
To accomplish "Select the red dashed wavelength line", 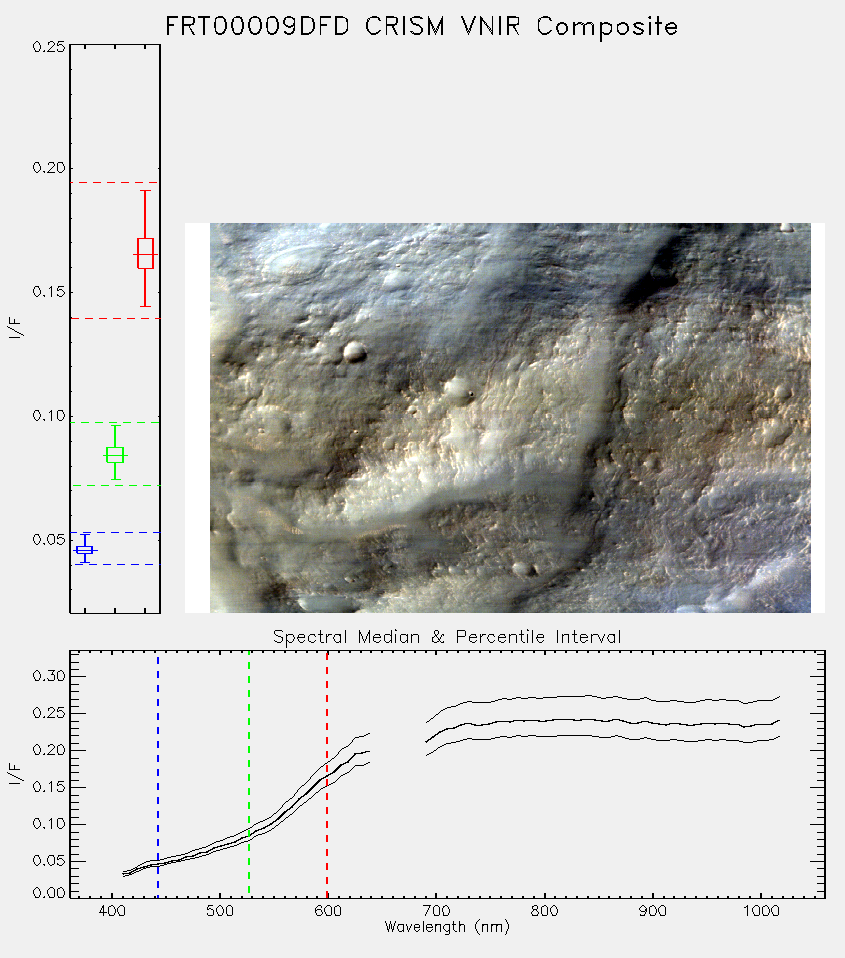I will pyautogui.click(x=327, y=774).
